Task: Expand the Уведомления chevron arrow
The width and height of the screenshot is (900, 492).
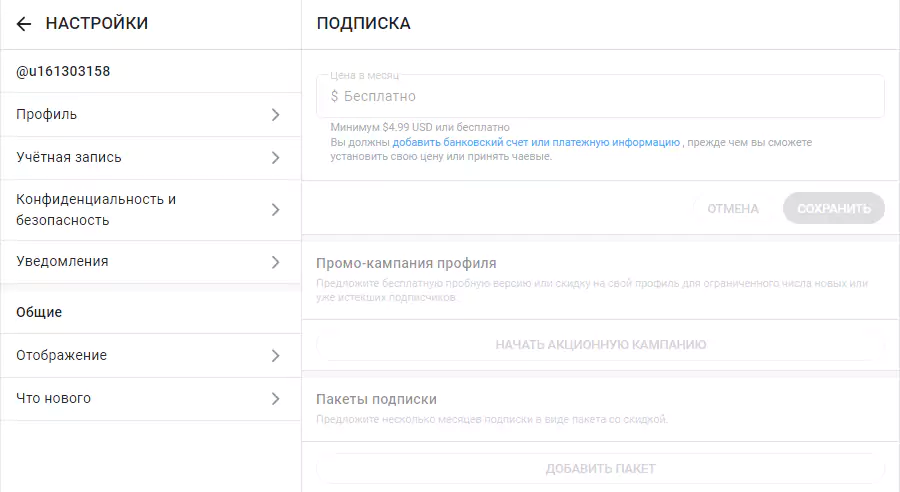Action: (276, 262)
